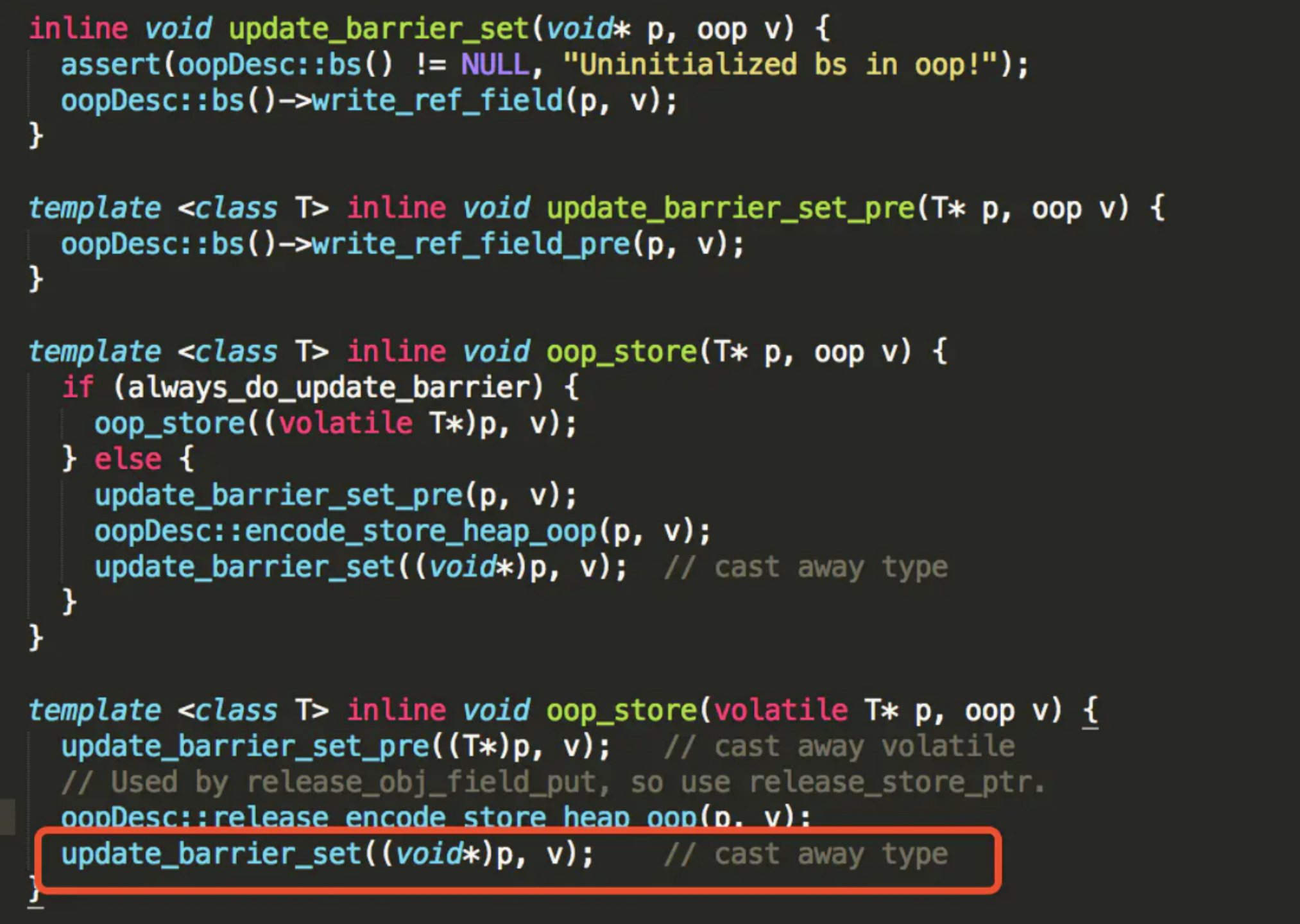Viewport: 1300px width, 924px height.
Task: Click the else keyword
Action: (x=128, y=459)
